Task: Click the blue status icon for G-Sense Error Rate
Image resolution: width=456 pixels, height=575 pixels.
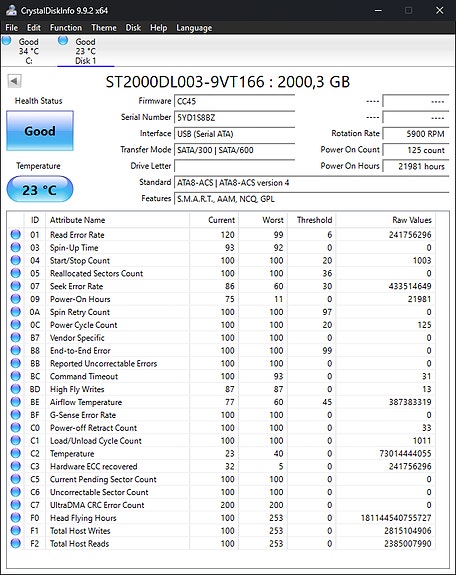Action: (16, 415)
